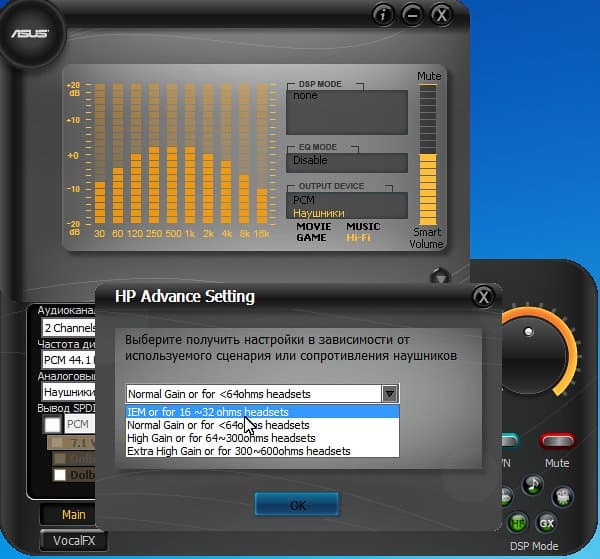Click the Наушники text in output device
This screenshot has height=559, width=600.
click(x=319, y=213)
